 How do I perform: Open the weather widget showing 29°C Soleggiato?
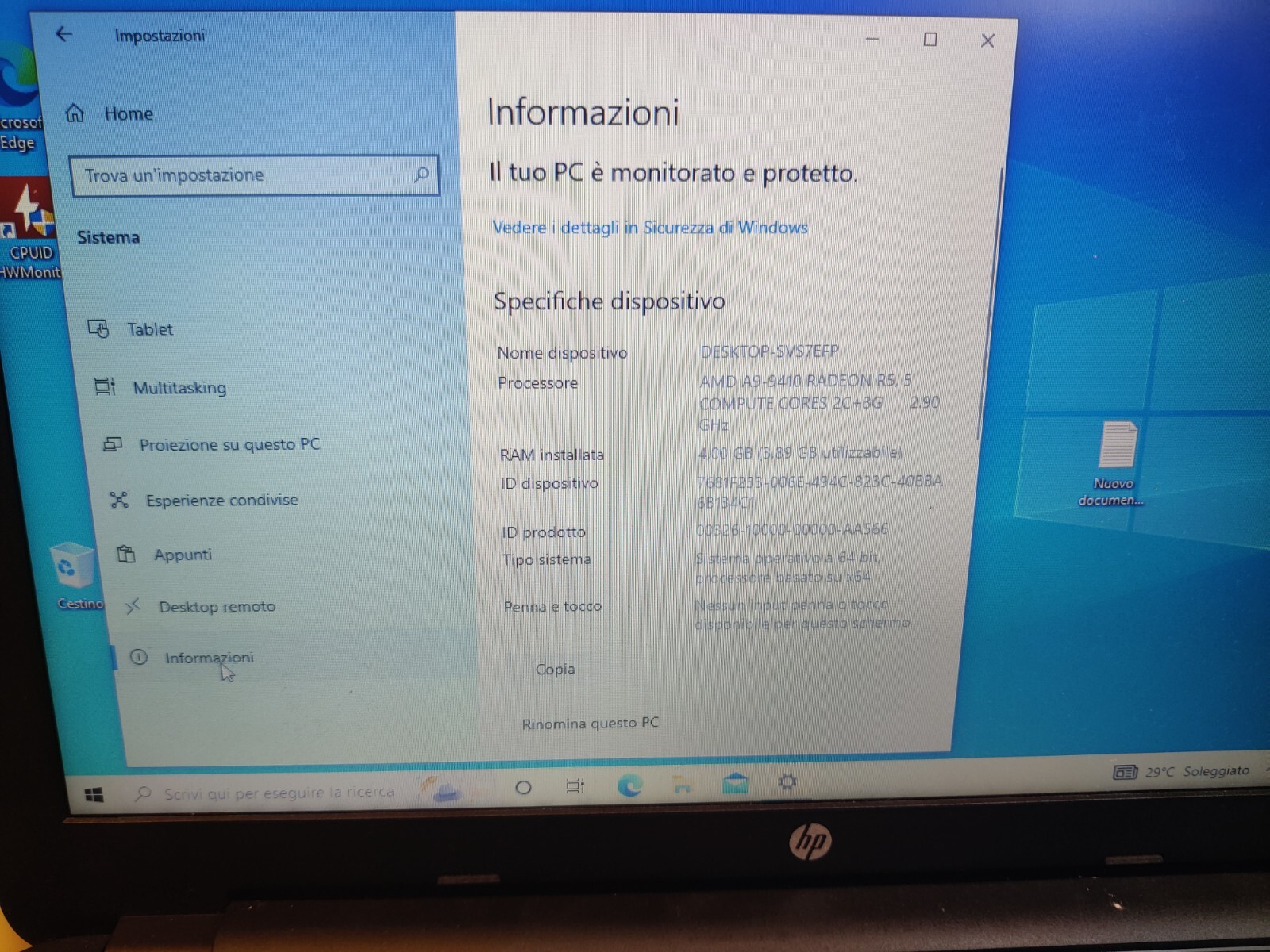click(1181, 771)
